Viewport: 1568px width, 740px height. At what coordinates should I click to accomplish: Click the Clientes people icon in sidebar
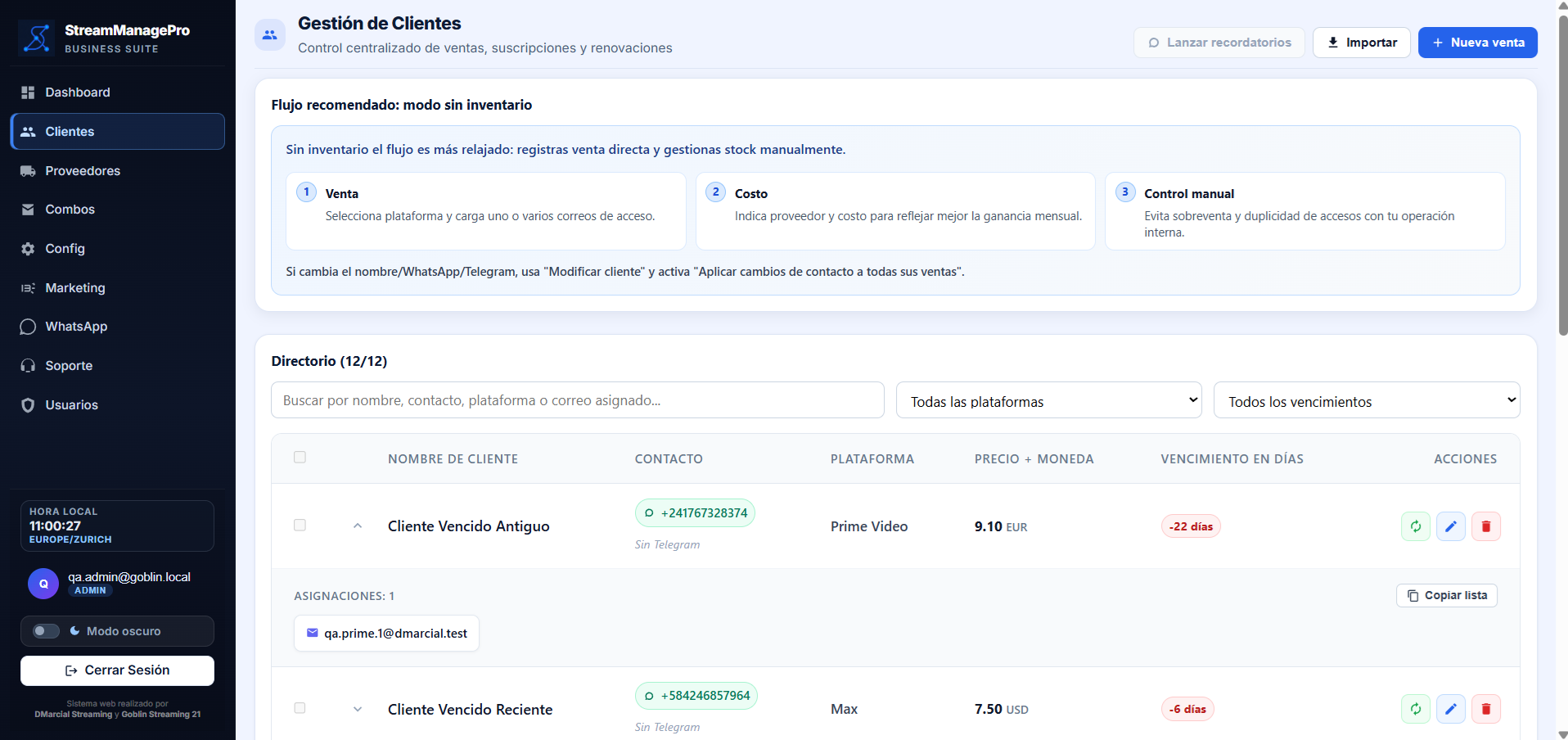tap(28, 132)
